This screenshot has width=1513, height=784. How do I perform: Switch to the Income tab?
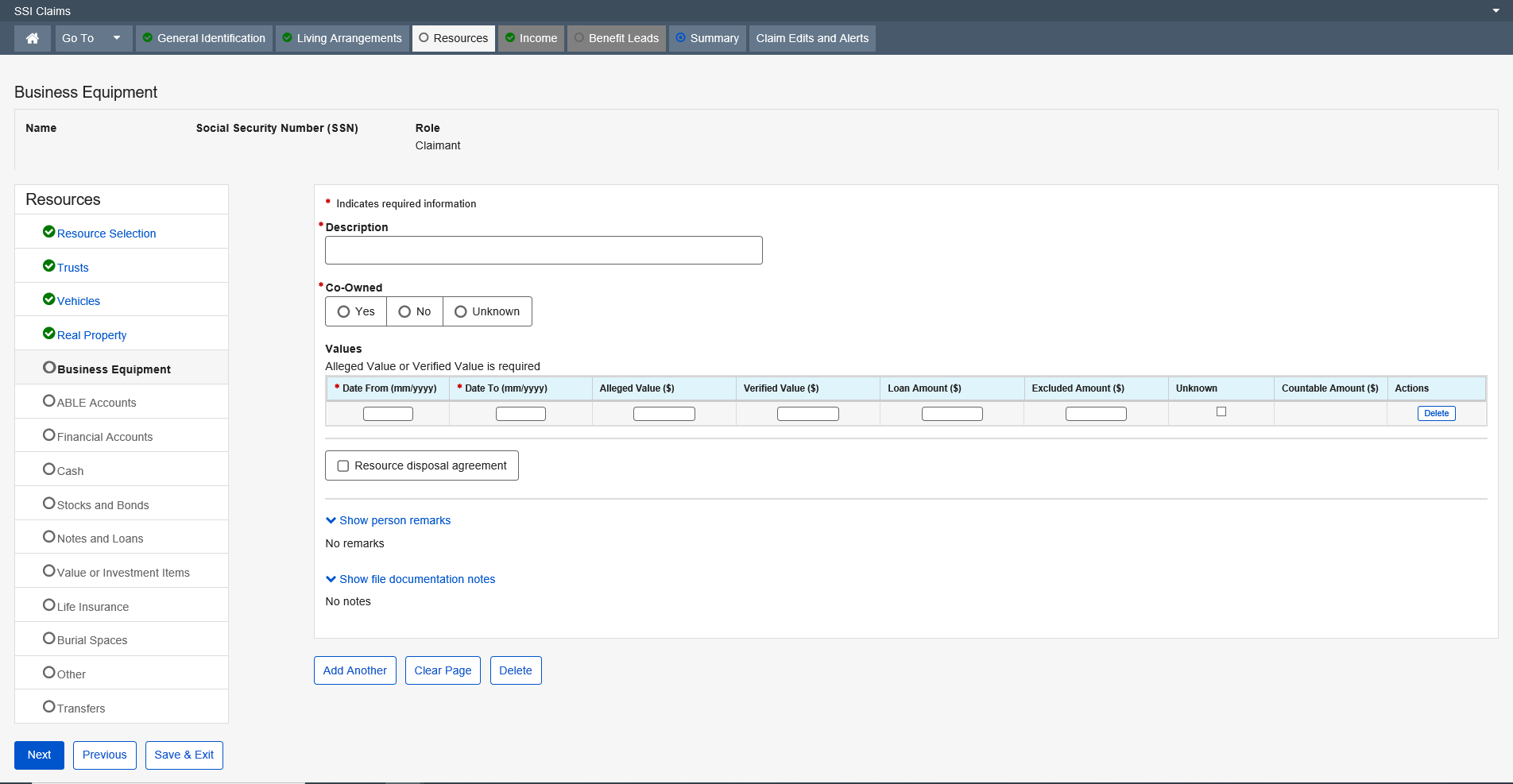coord(531,38)
